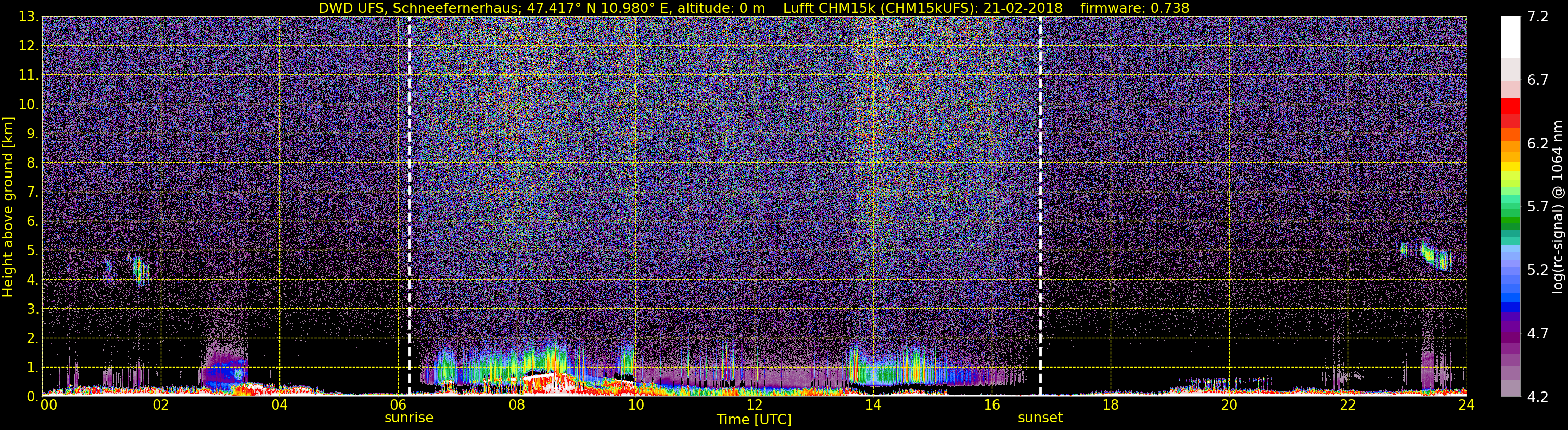Click the "altitude: 0 m" text in title
Screen dimensions: 1568x430
pyautogui.click(x=721, y=8)
